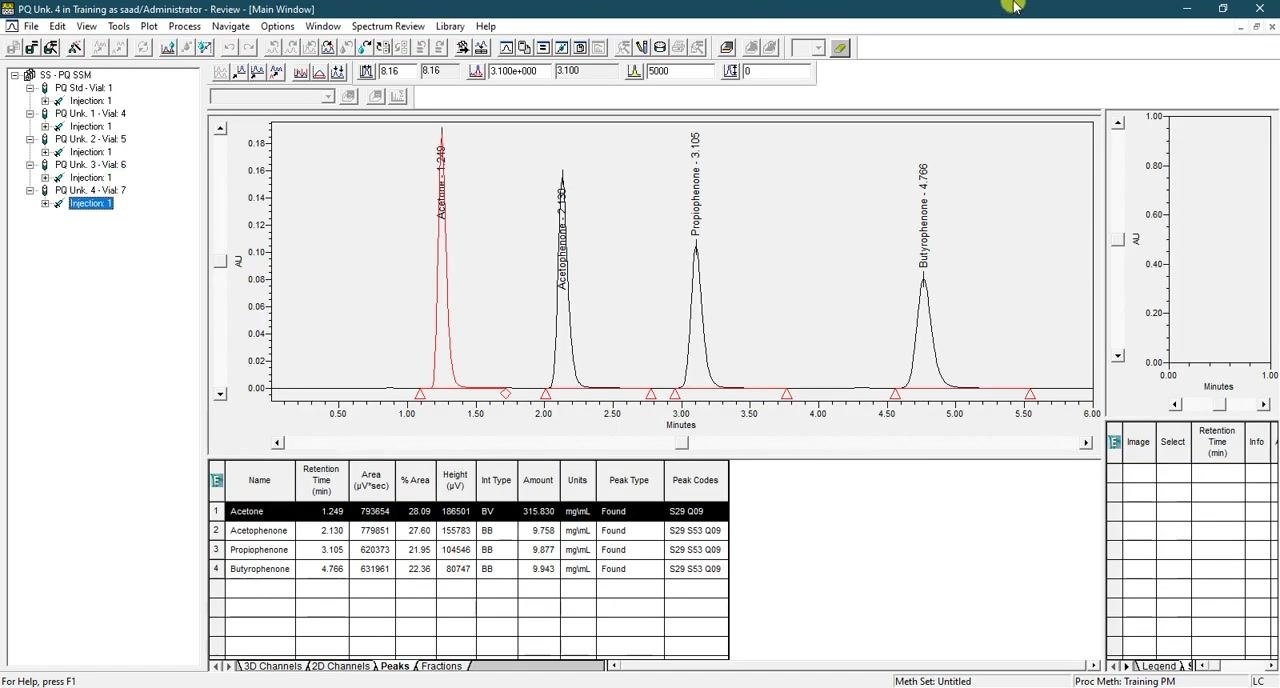Collapse PQ Unk. 1 - Vial: 4 node
Viewport: 1280px width, 688px height.
tap(30, 114)
